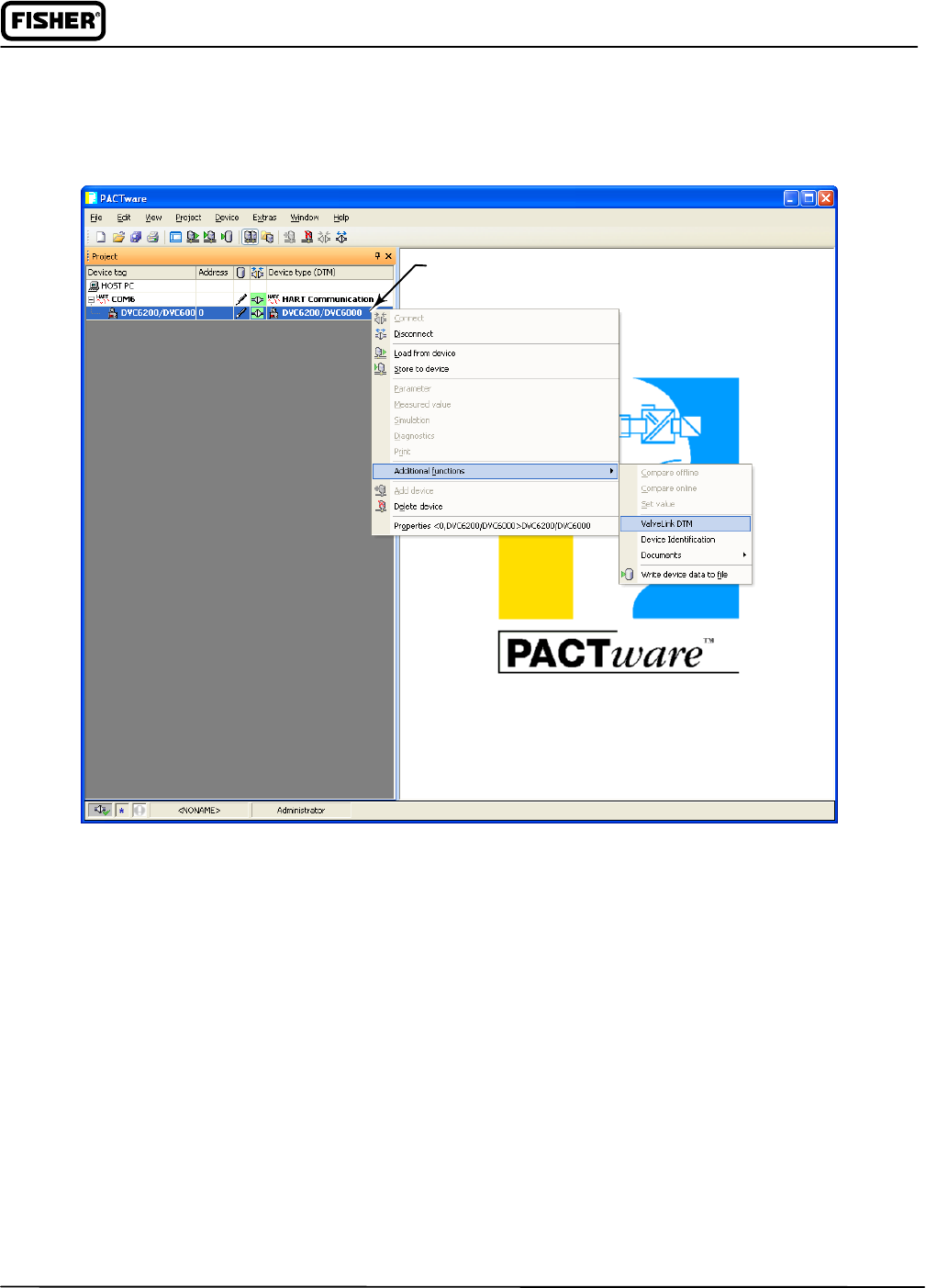Viewport: 926px width, 1288px height.
Task: Click HART Communication device type cell
Action: tap(328, 299)
